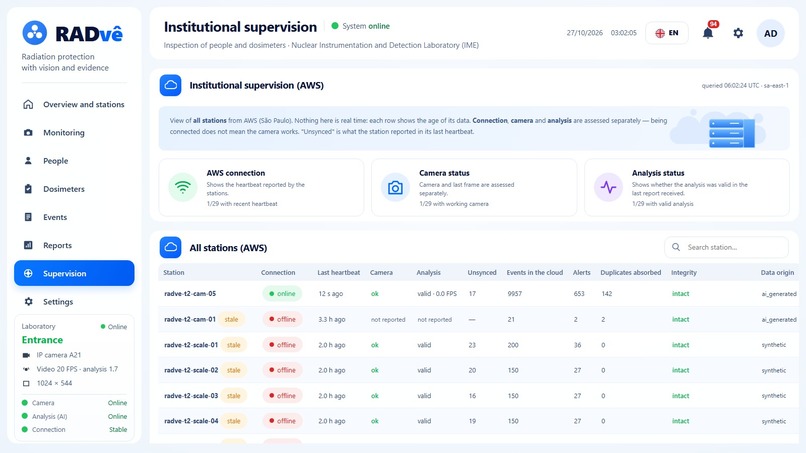Open the Events page
806x453 pixels.
pyautogui.click(x=74, y=217)
